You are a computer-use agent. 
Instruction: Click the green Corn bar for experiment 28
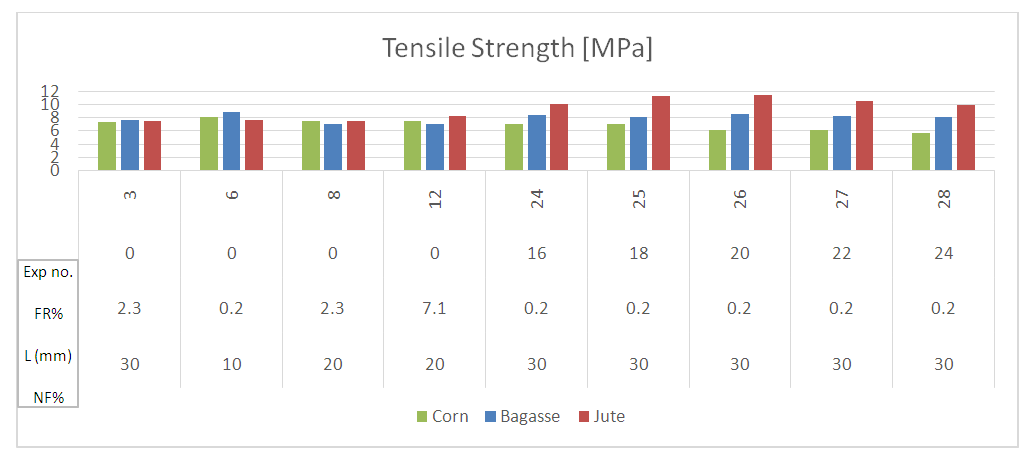921,151
